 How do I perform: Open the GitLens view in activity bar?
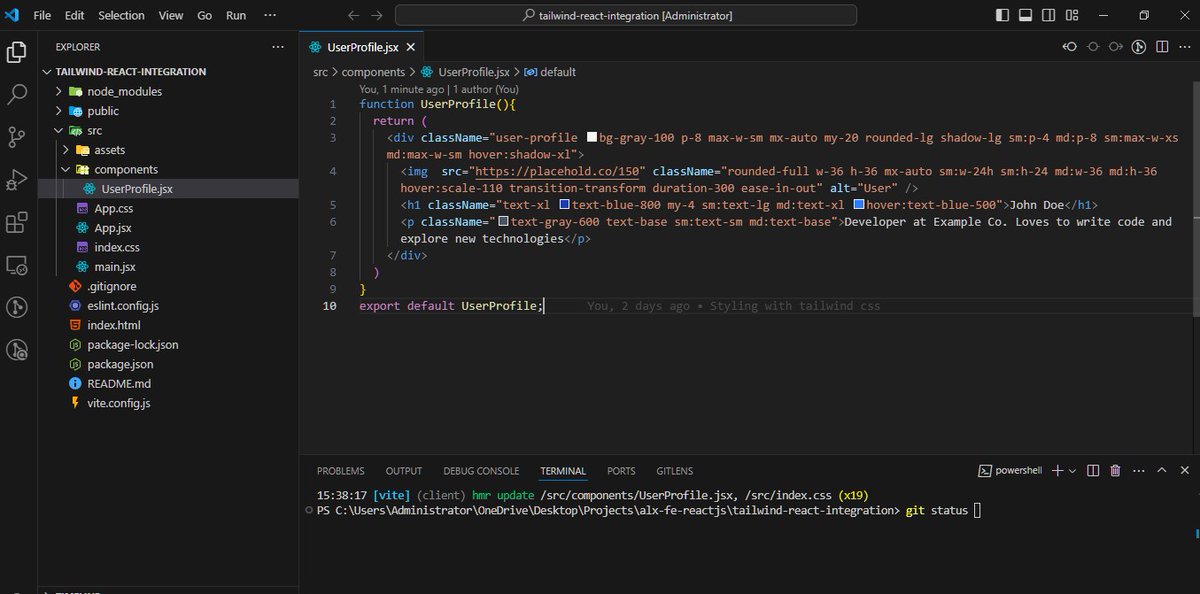click(17, 307)
